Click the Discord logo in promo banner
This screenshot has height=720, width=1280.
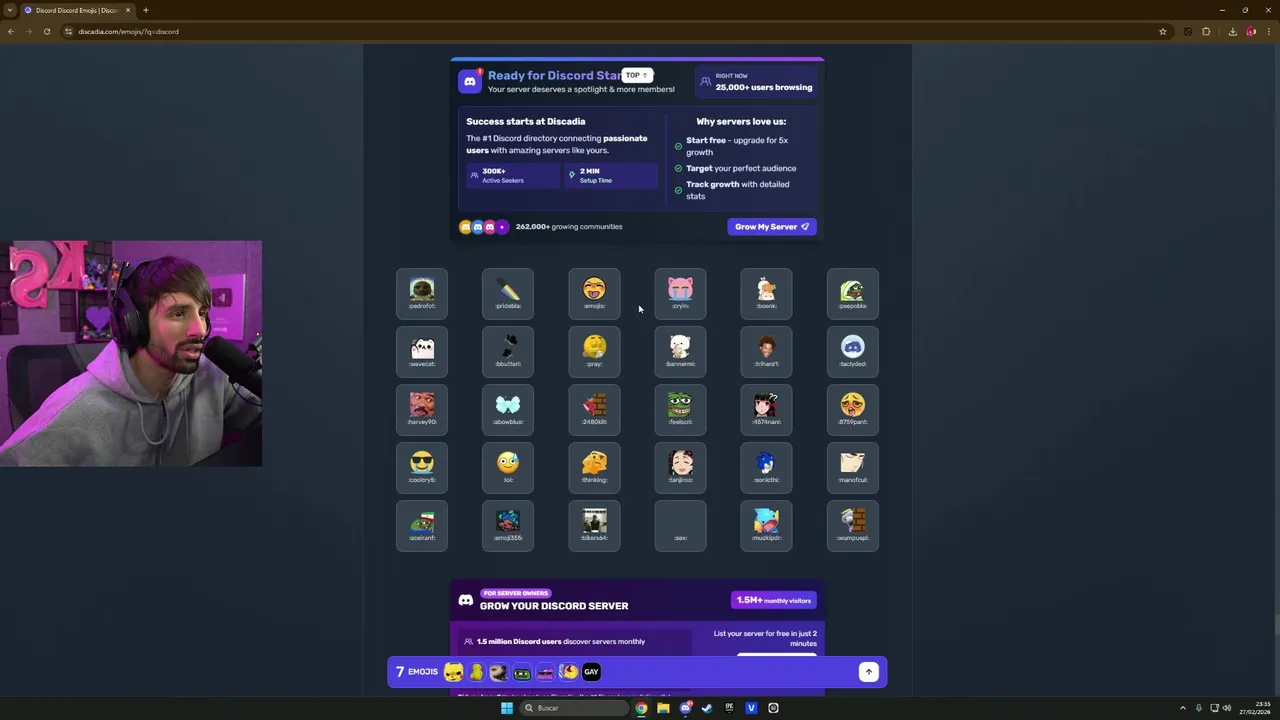(x=470, y=81)
